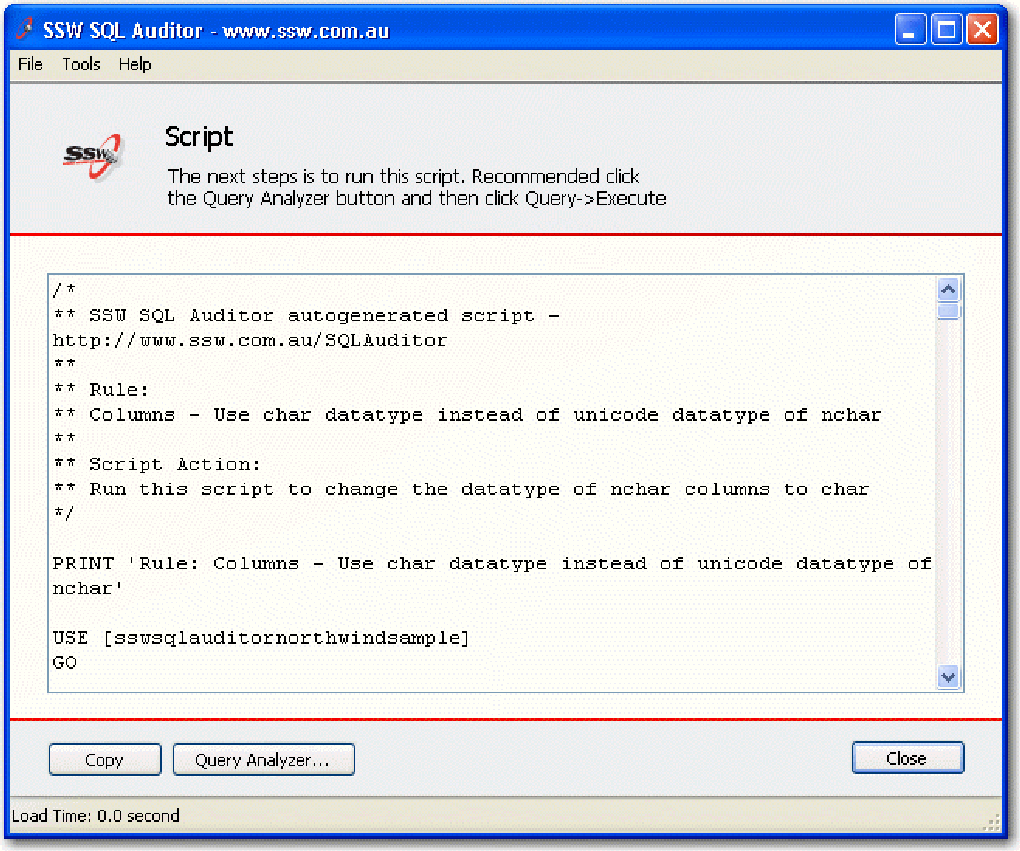Click the minimize window icon
This screenshot has height=851, width=1020.
click(x=909, y=29)
